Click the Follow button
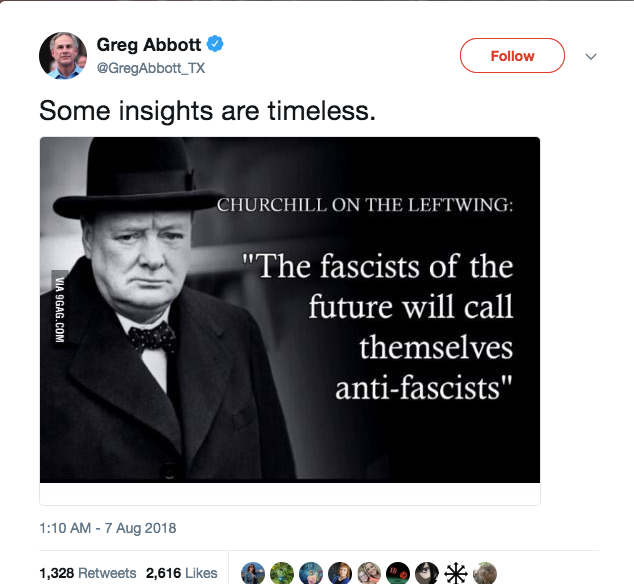Screen dimensions: 634x584 (x=512, y=56)
